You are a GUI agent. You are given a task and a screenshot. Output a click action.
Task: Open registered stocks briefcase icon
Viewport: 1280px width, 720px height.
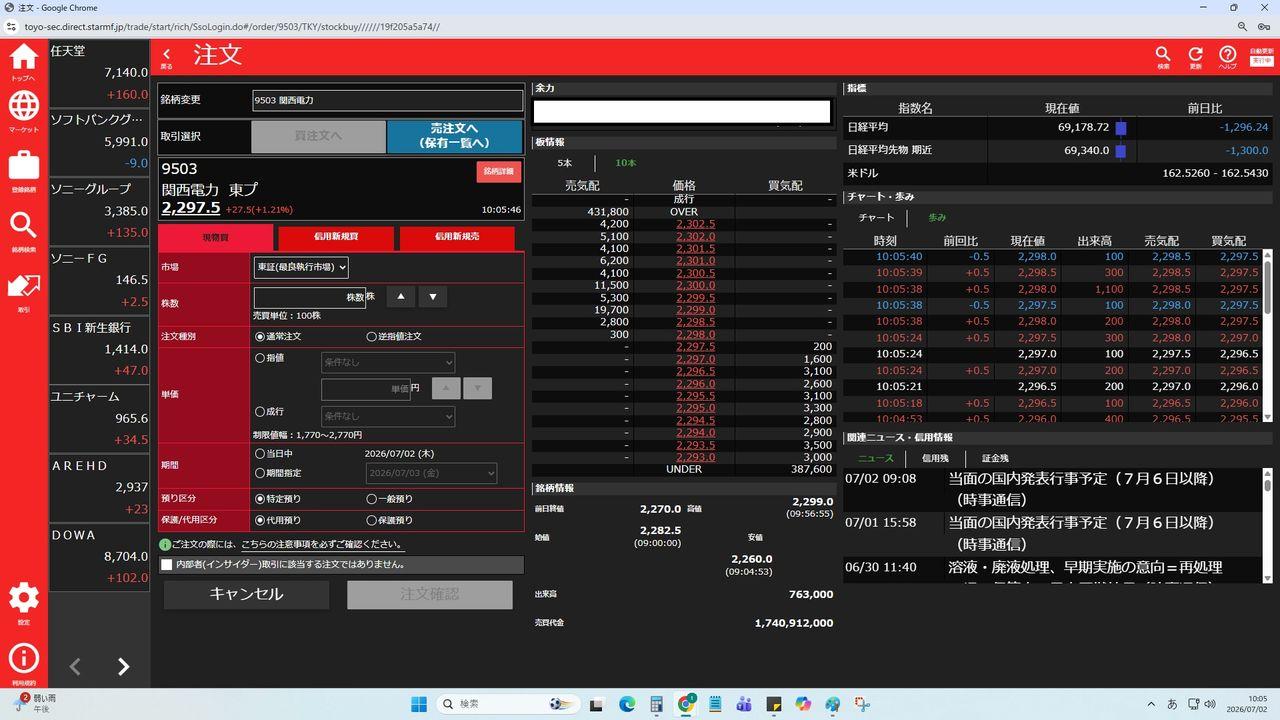(23, 171)
